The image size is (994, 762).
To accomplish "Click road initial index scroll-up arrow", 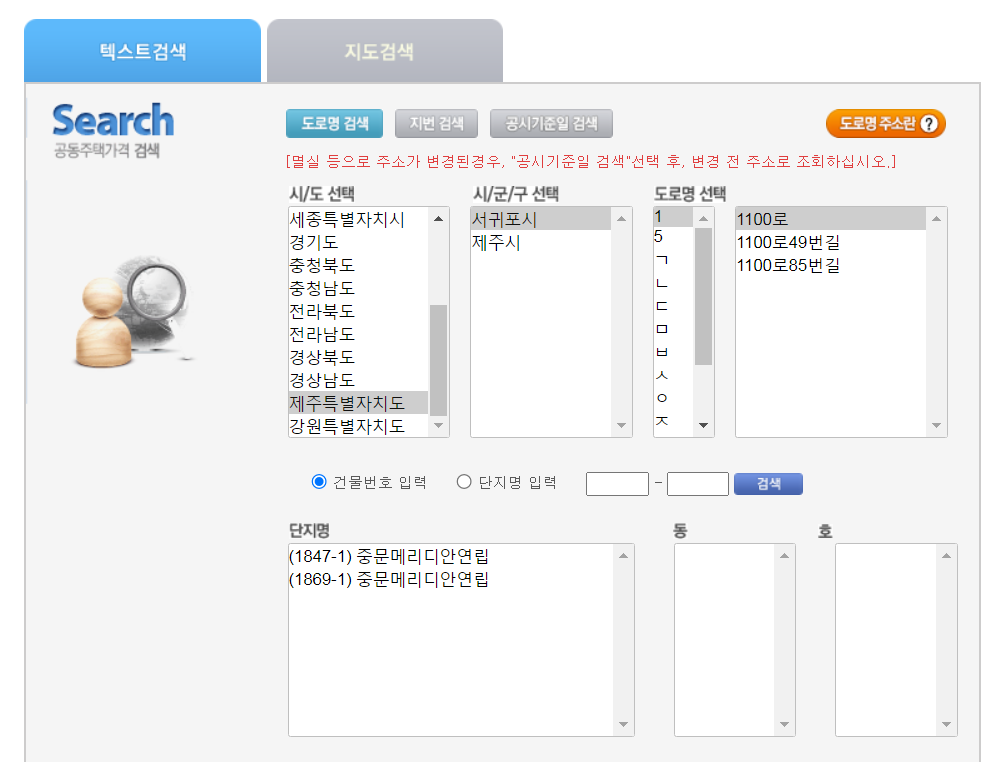I will tap(703, 219).
